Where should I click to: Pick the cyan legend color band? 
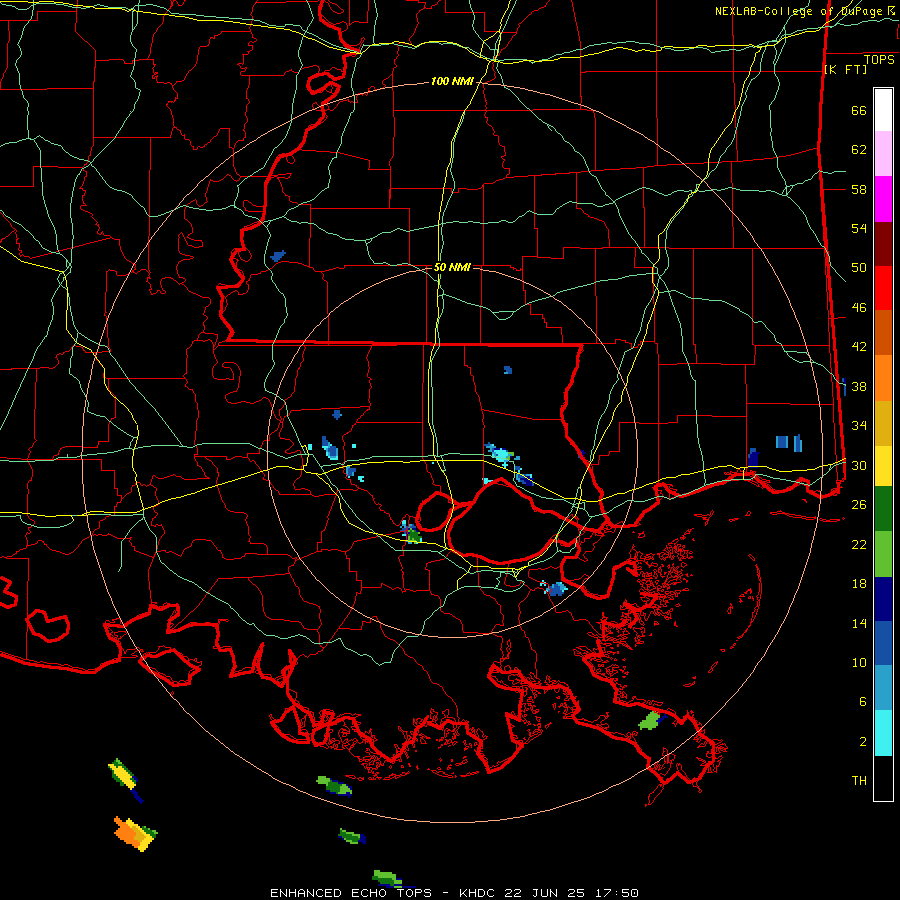point(883,733)
